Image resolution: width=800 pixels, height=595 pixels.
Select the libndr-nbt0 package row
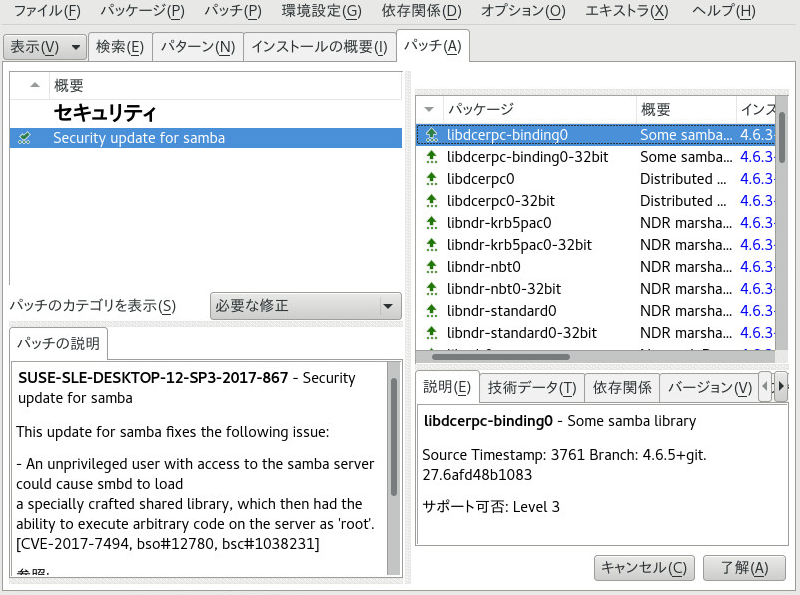coord(595,266)
